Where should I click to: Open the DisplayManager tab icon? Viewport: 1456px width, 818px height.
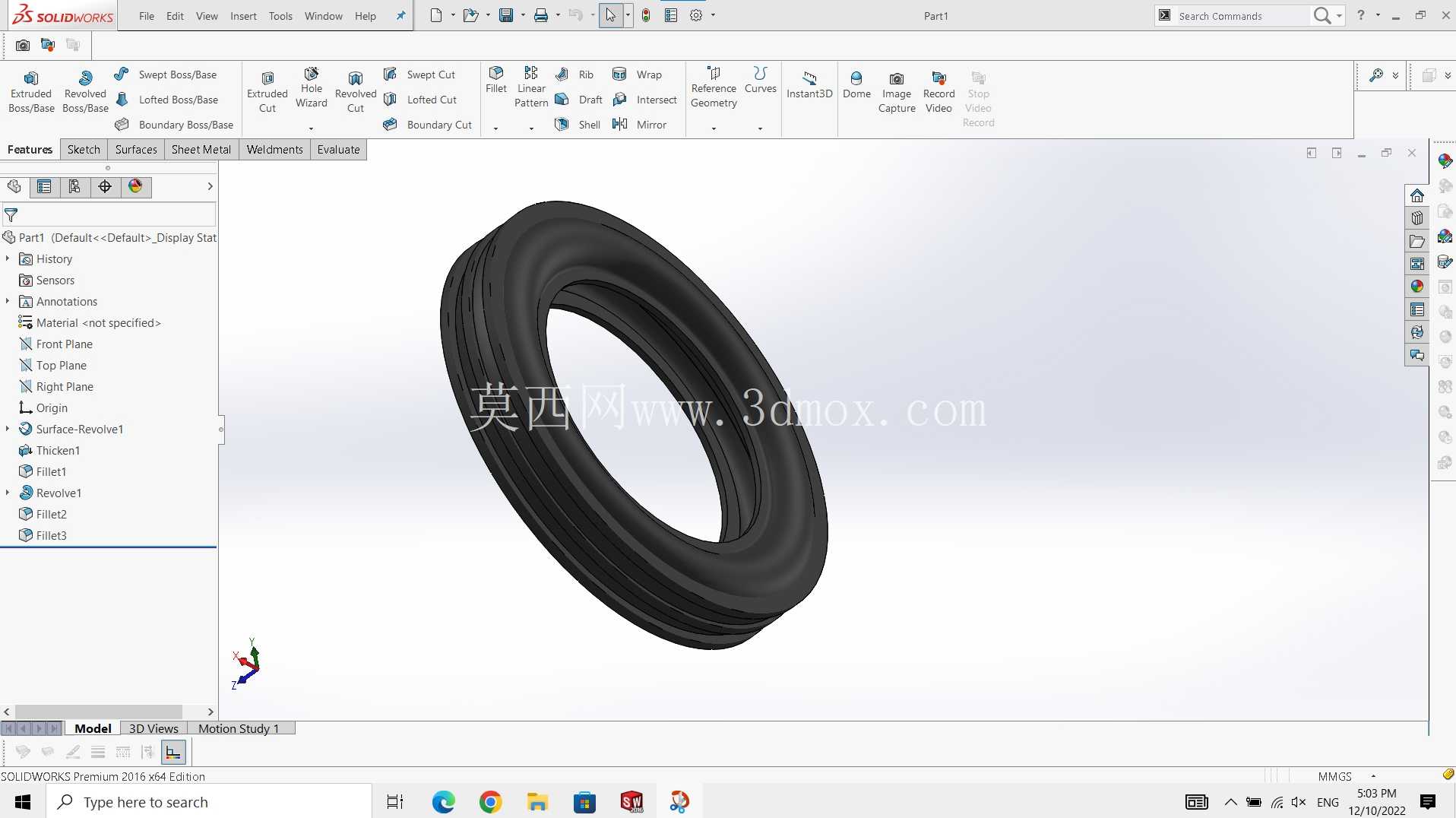(135, 186)
